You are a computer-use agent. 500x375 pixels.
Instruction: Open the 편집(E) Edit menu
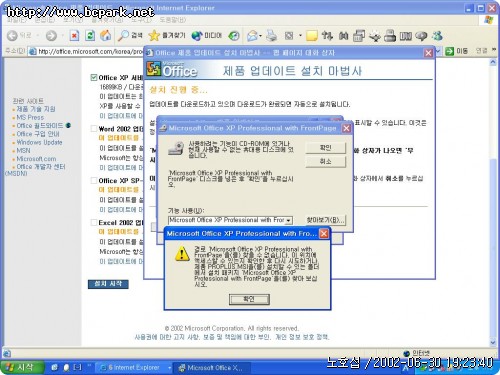45,20
